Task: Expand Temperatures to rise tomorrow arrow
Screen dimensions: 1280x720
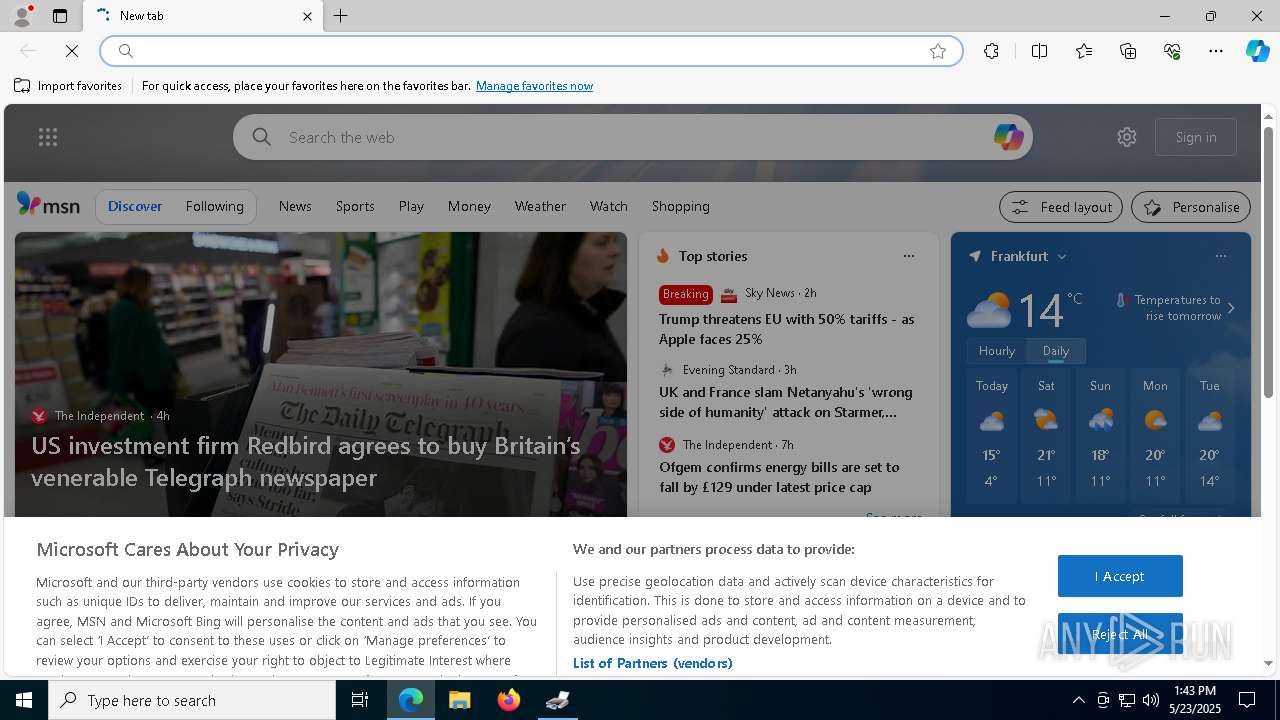Action: 1231,308
